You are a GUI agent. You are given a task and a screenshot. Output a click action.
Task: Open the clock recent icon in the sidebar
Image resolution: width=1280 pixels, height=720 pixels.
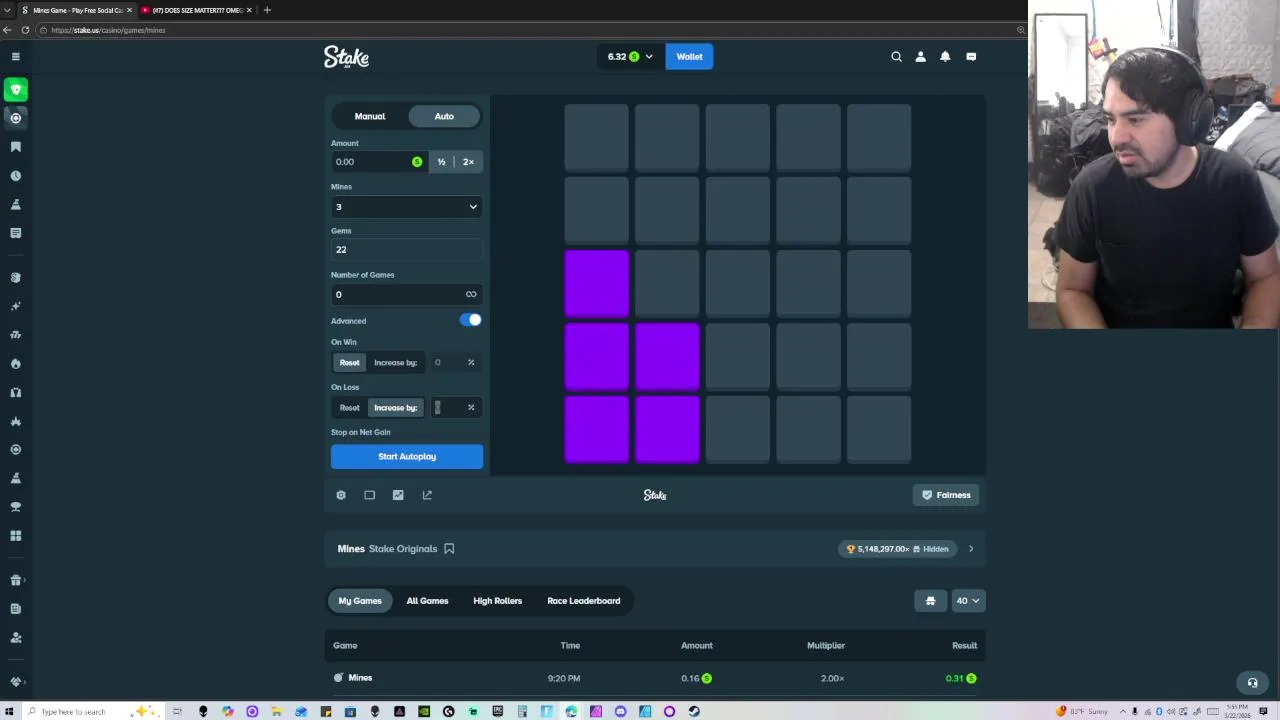point(15,176)
